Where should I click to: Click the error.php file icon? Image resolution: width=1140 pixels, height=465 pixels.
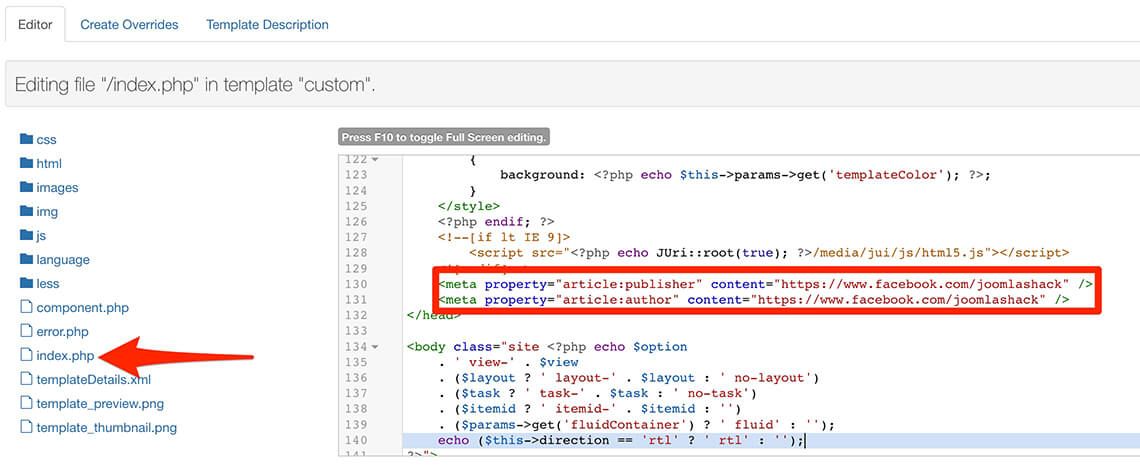[27, 331]
